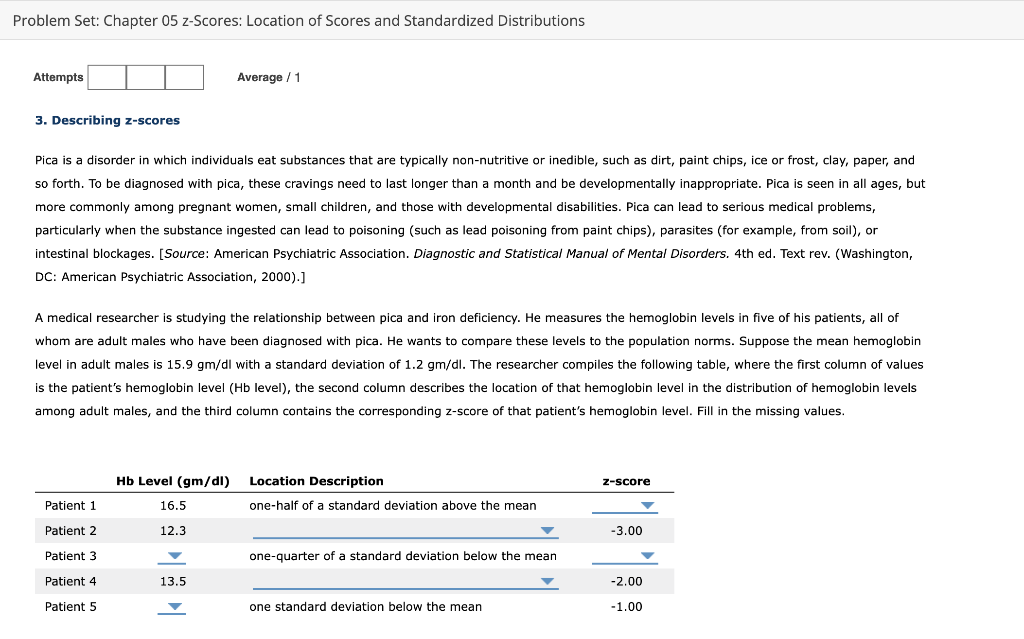The height and width of the screenshot is (639, 1024).
Task: Click "one standard deviation below the mean"
Action: coord(366,606)
